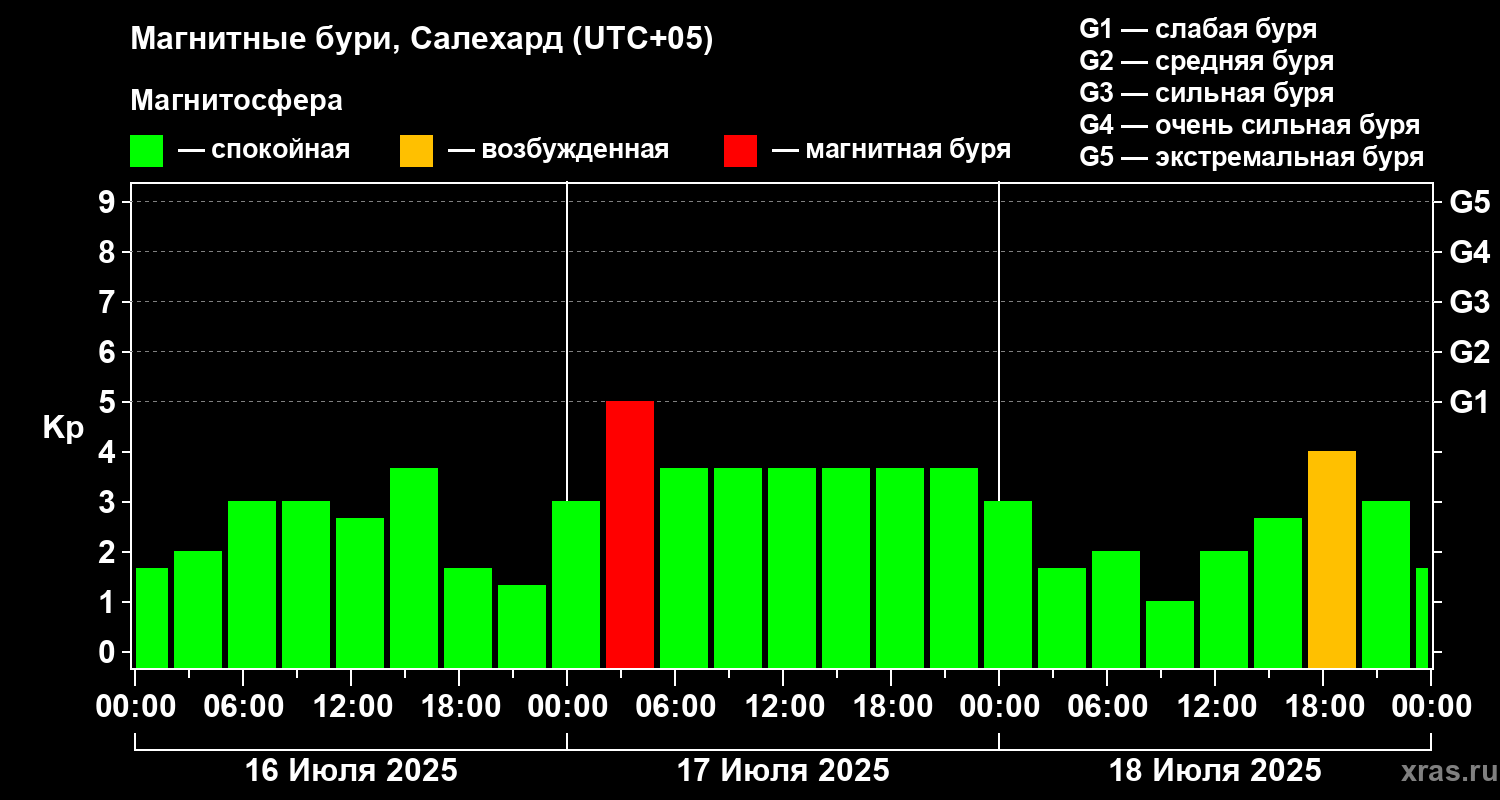Click the 'G5 — экстремальная буря' legend line
This screenshot has height=800, width=1500.
coord(1252,157)
